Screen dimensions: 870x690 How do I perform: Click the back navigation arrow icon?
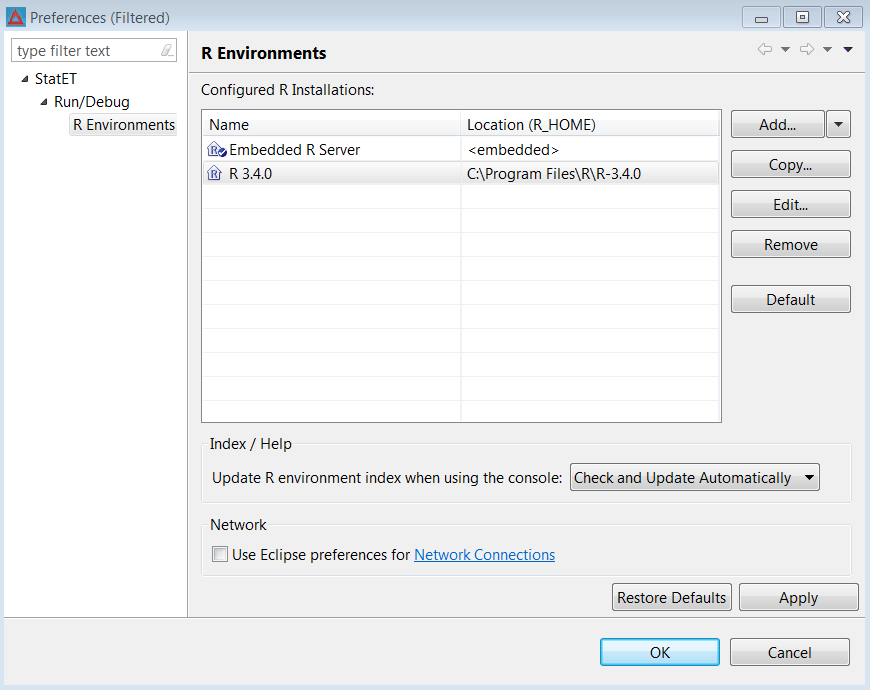765,49
